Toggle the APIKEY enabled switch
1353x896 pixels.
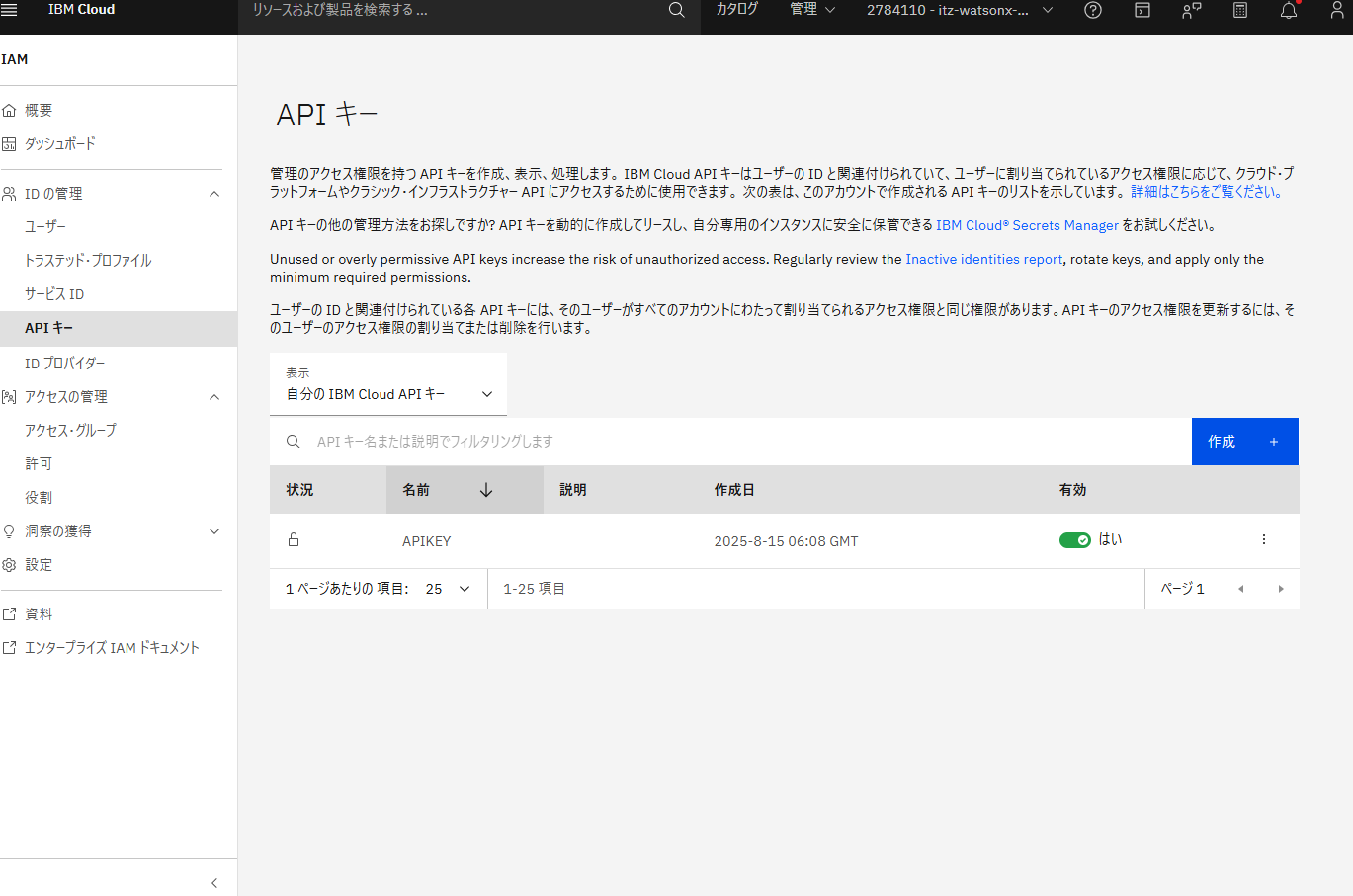[x=1075, y=540]
